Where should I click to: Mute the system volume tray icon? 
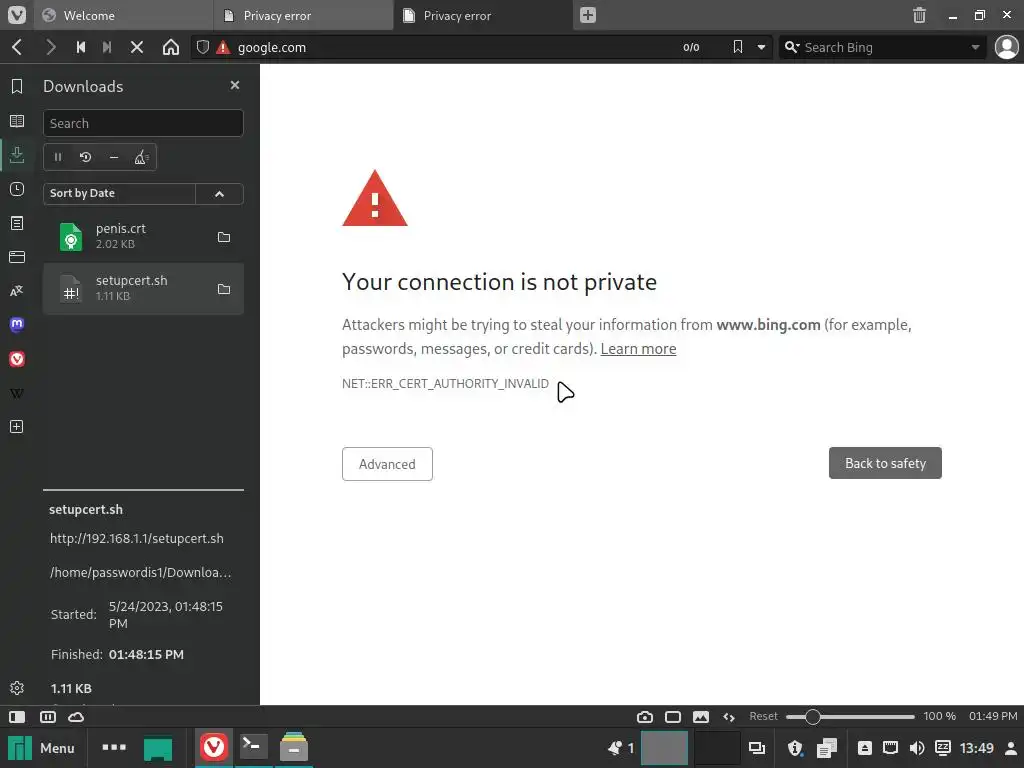pos(917,748)
